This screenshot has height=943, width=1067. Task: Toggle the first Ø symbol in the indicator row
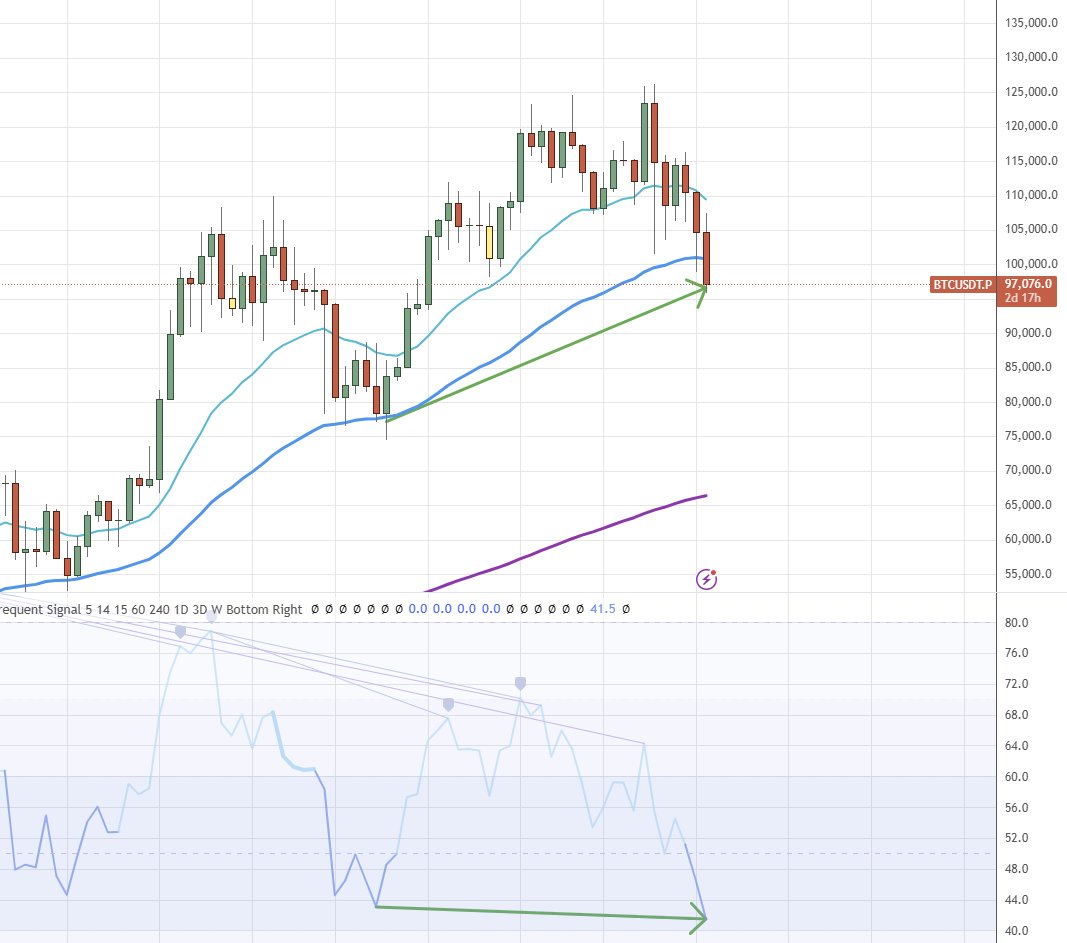point(315,609)
